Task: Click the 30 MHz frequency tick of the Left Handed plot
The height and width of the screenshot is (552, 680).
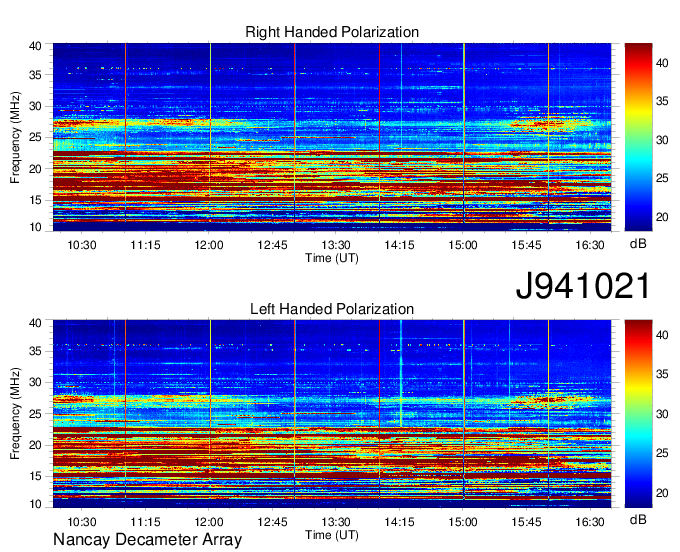Action: tap(35, 382)
